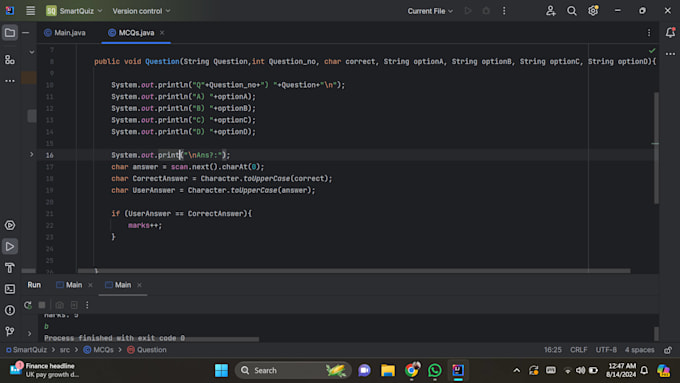
Task: Open the Structure tool window icon
Action: [x=10, y=60]
